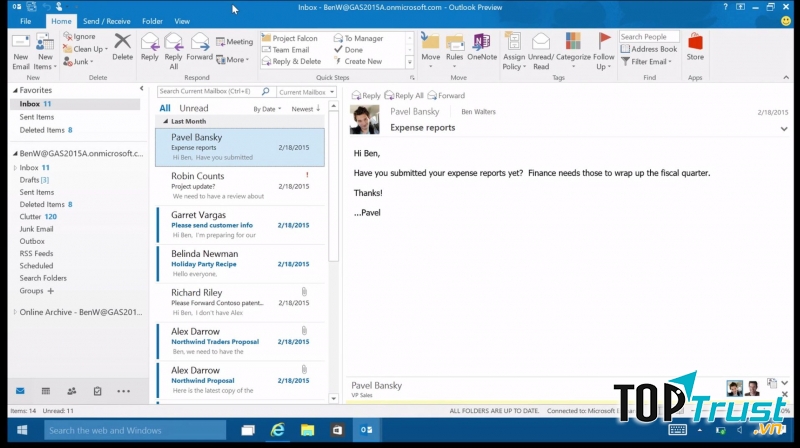
Task: Apply the Project Falcon quick step
Action: [289, 38]
